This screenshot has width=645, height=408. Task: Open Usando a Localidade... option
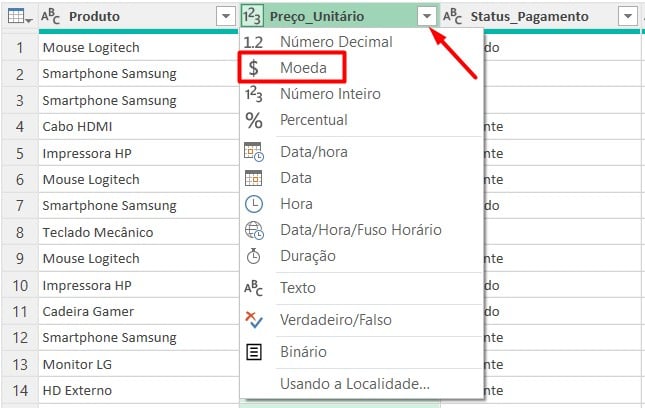355,384
